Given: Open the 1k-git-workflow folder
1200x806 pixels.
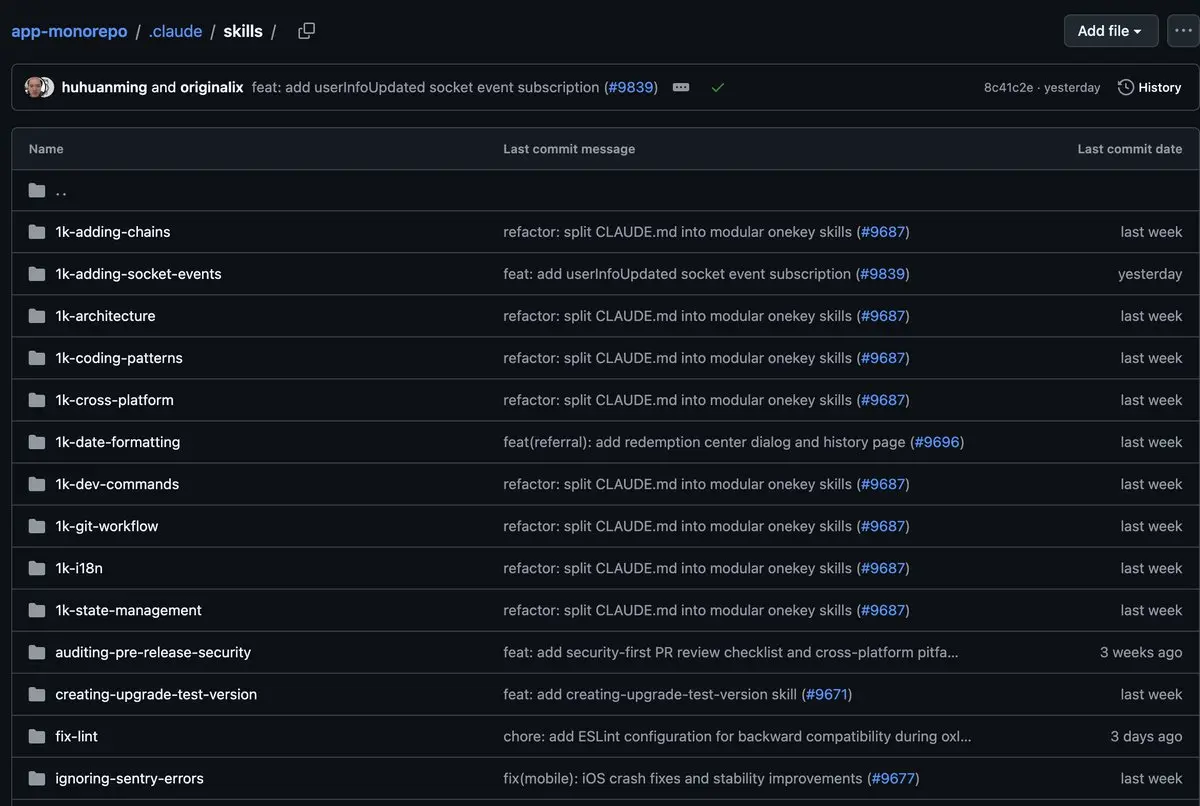Looking at the screenshot, I should [106, 526].
